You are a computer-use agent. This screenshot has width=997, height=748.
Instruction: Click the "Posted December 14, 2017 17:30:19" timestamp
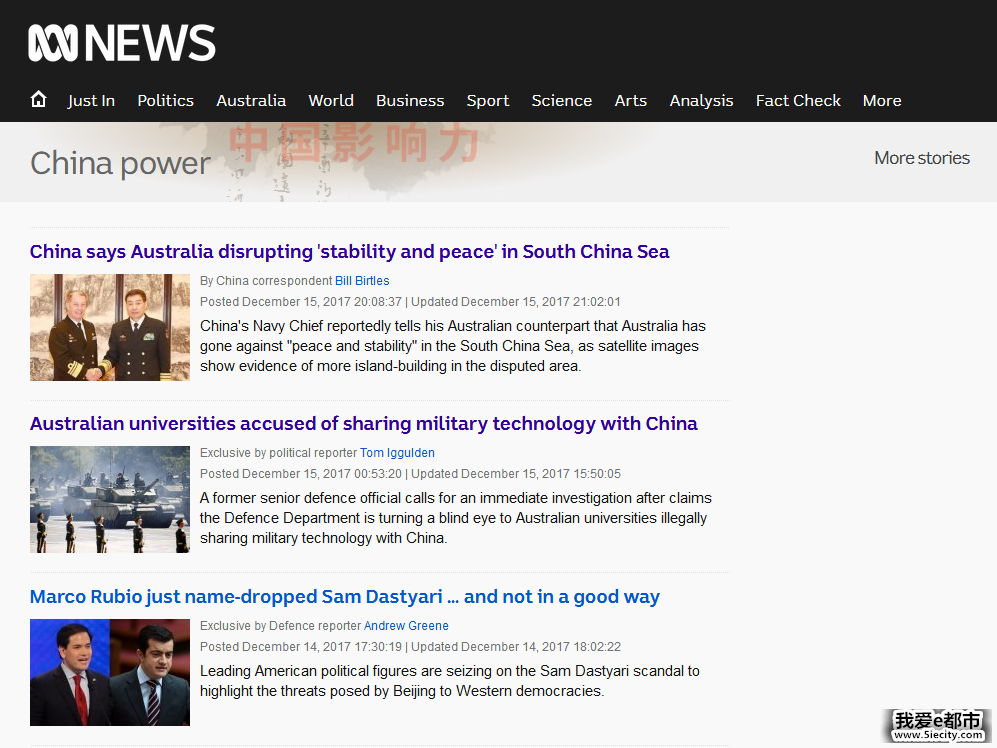click(x=301, y=646)
